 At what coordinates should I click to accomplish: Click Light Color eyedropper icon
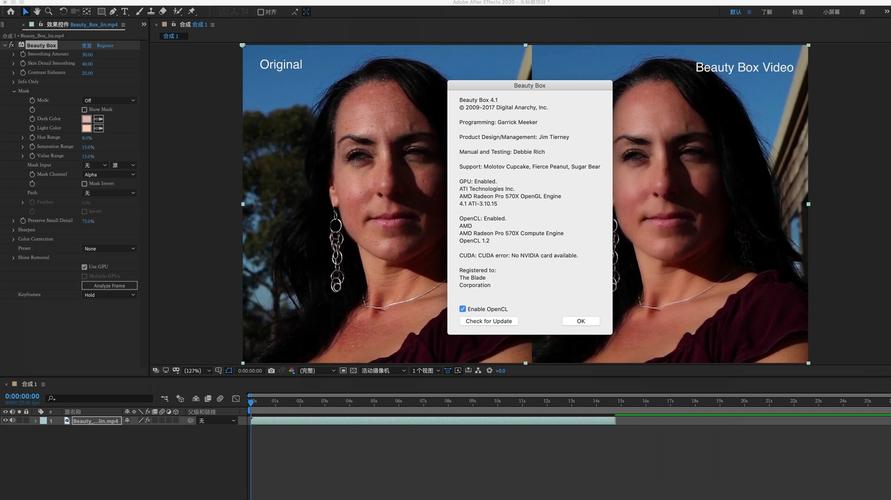(x=98, y=128)
